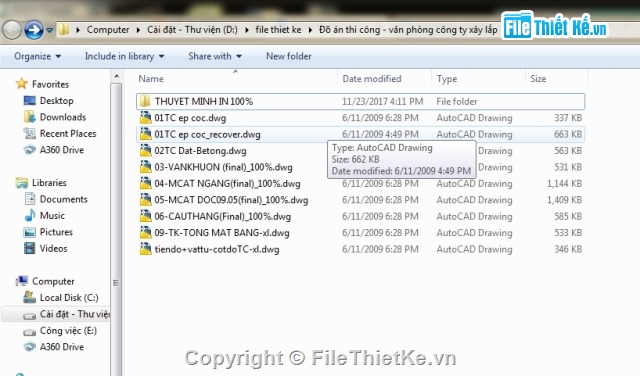Screen dimensions: 640x376
Task: Expand arrow between Computer and Cài đặt breadcrumb
Action: [x=138, y=30]
